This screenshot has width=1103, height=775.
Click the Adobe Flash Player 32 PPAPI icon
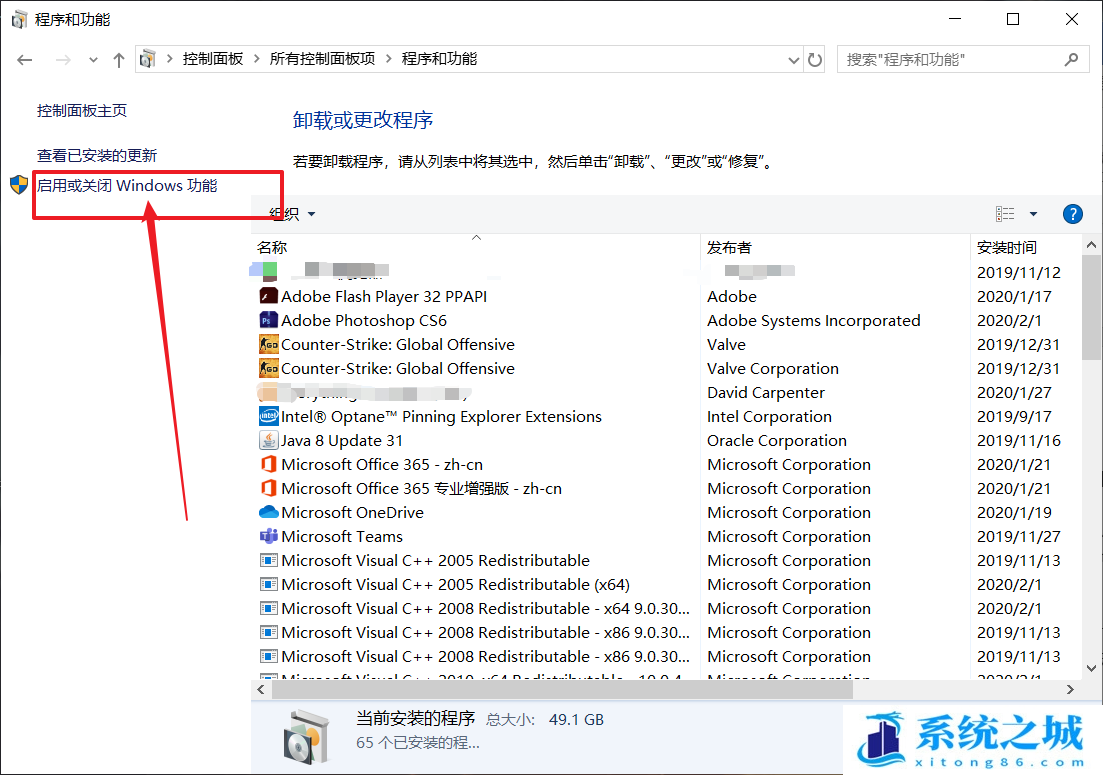pos(269,296)
